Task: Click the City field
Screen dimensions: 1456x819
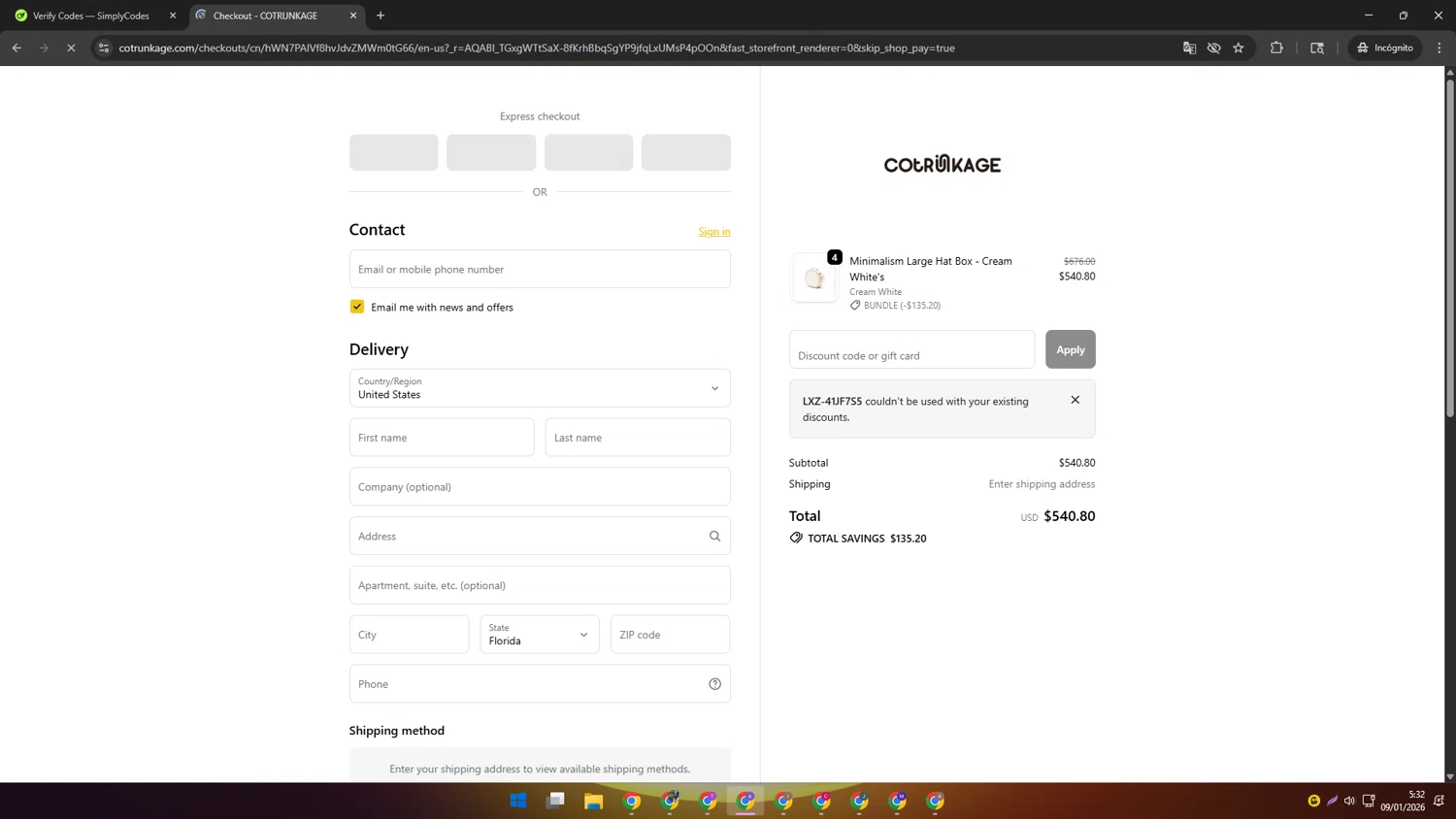Action: pyautogui.click(x=410, y=635)
